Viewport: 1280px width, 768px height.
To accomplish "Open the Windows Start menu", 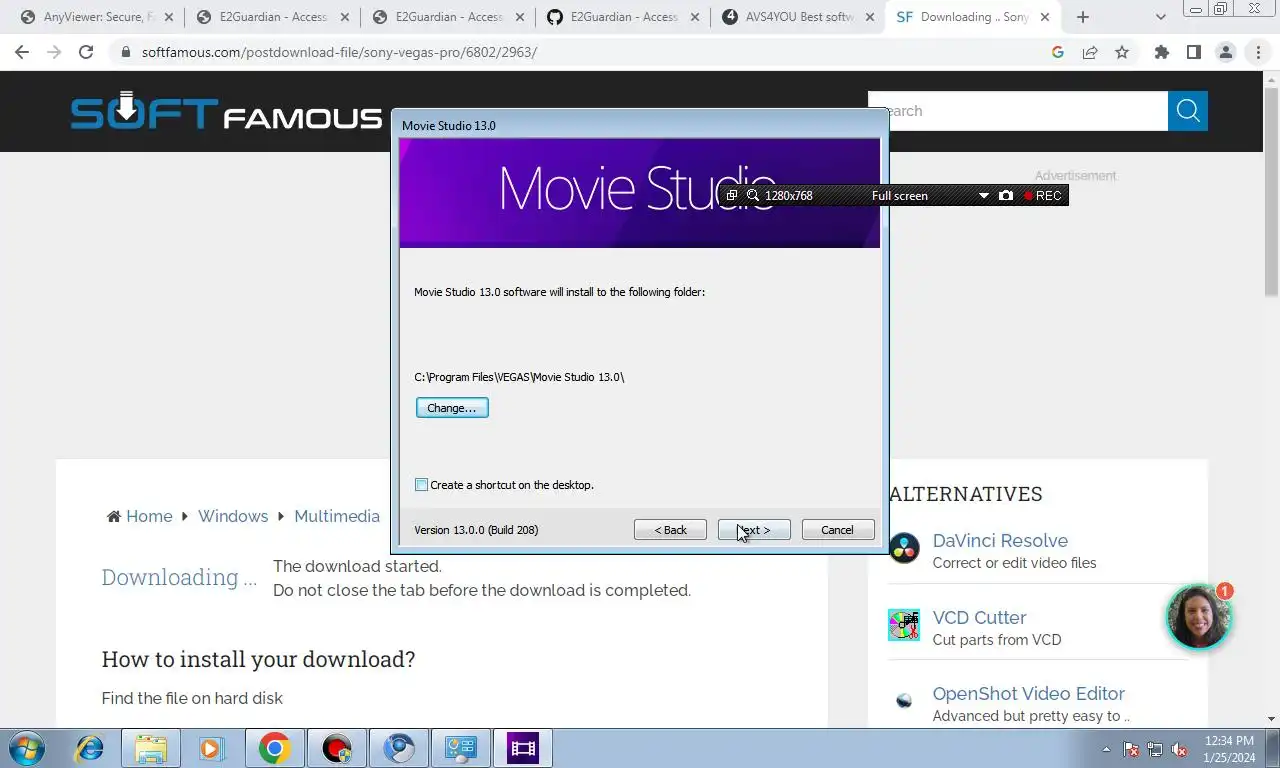I will click(28, 748).
